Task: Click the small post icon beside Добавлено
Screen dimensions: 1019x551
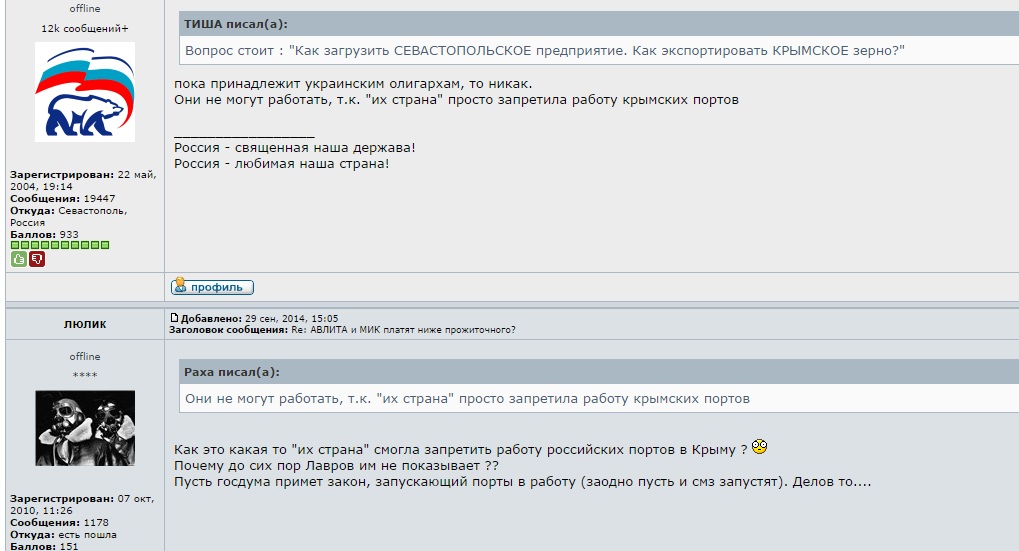Action: click(175, 317)
